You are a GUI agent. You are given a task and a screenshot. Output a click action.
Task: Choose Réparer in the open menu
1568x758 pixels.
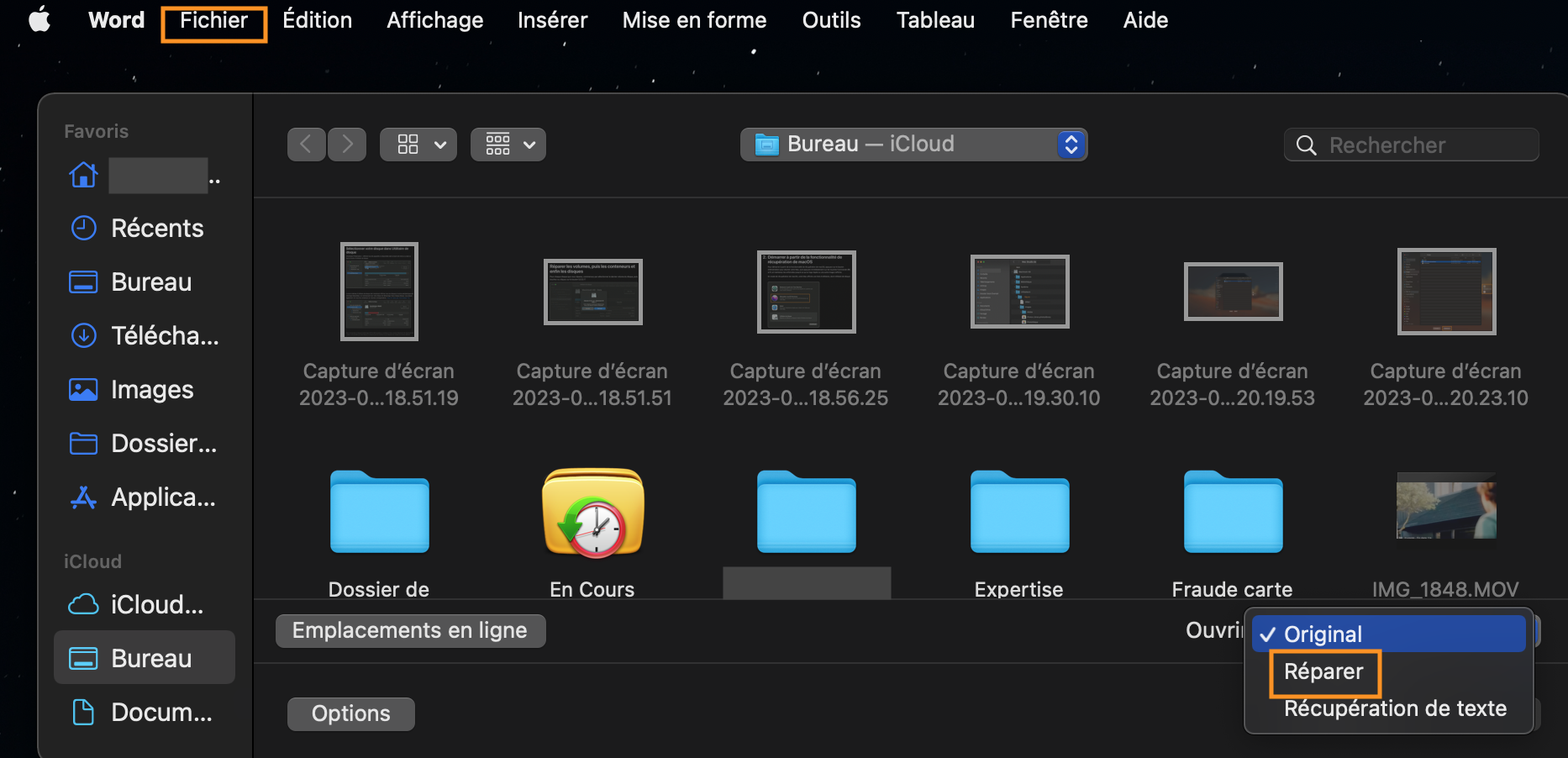click(x=1323, y=671)
